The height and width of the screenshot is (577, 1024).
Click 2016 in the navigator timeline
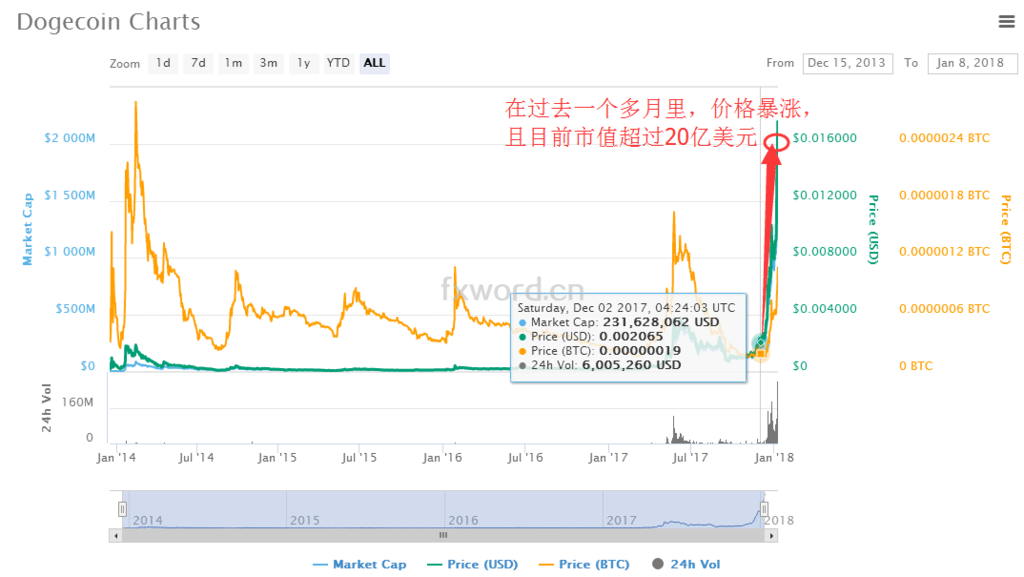coord(463,520)
